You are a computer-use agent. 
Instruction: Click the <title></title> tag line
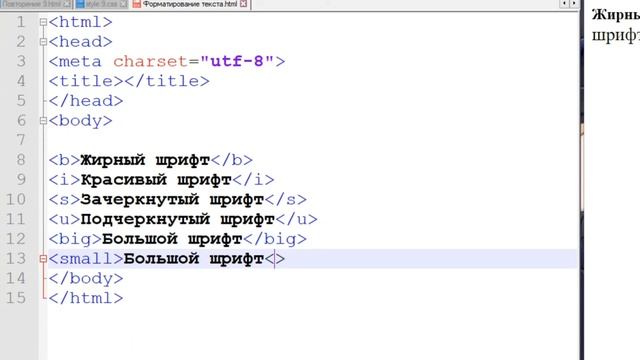[129, 81]
